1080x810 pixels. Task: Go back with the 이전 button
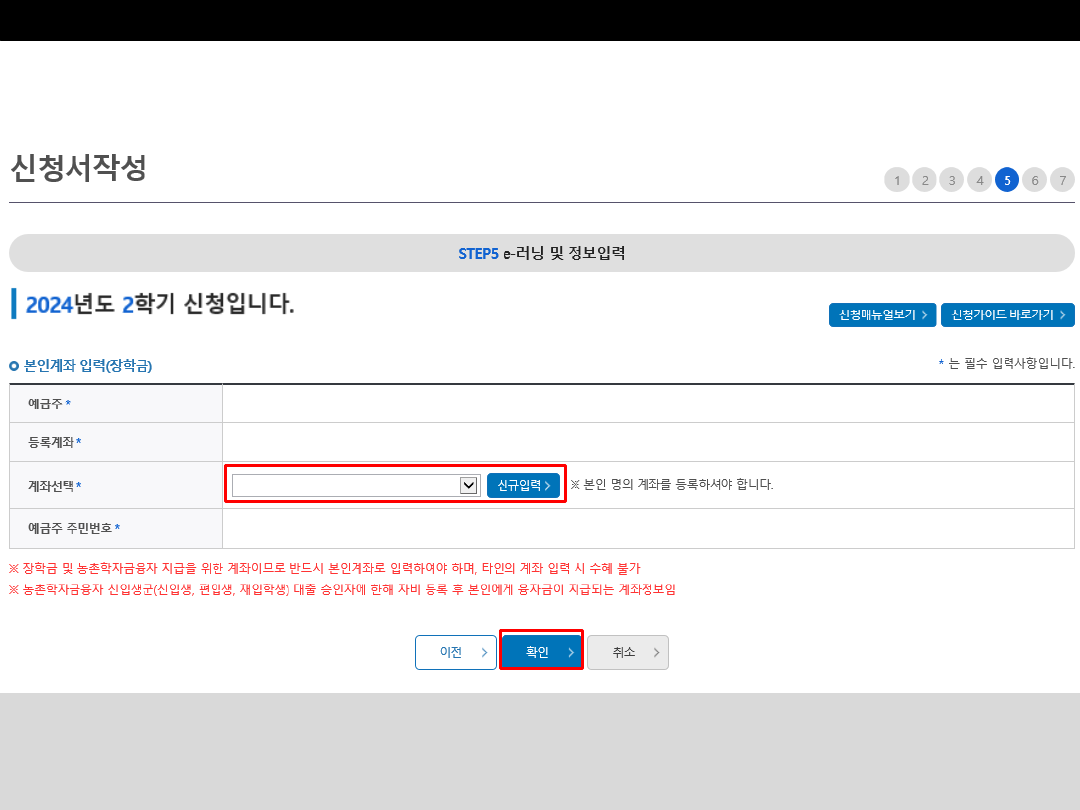pos(456,652)
